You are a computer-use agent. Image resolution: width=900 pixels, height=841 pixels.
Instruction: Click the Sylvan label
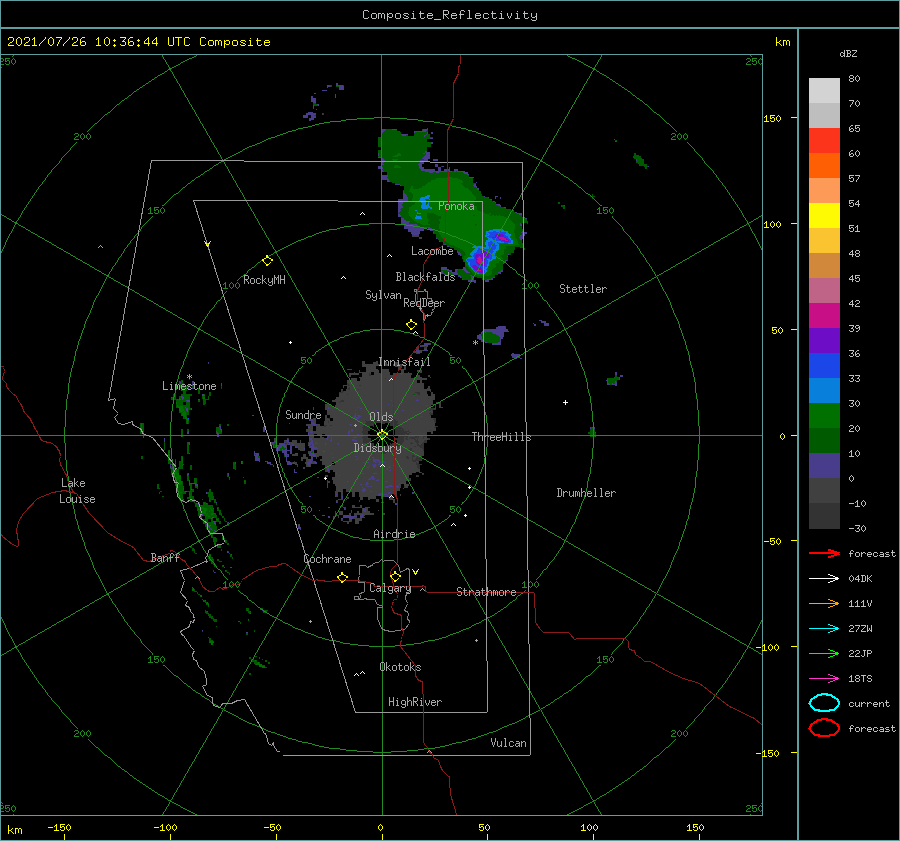[383, 295]
